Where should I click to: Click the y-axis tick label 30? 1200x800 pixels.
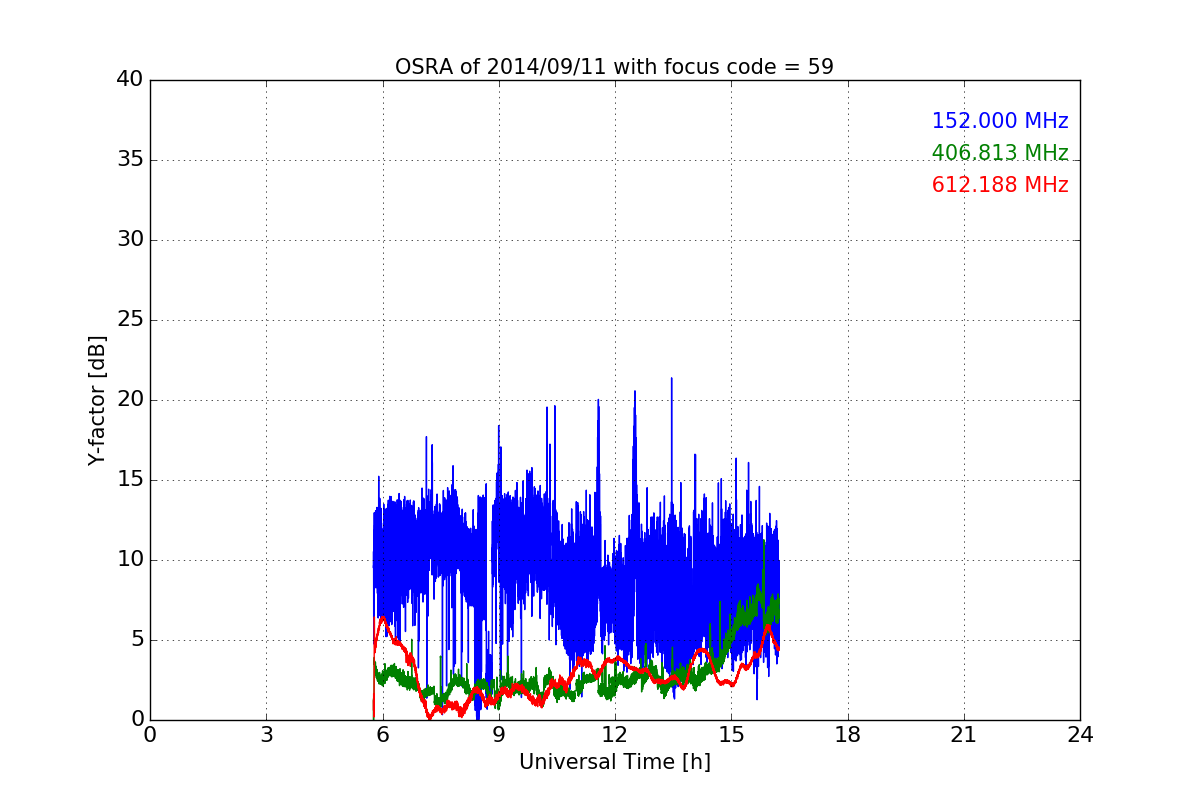pos(130,240)
